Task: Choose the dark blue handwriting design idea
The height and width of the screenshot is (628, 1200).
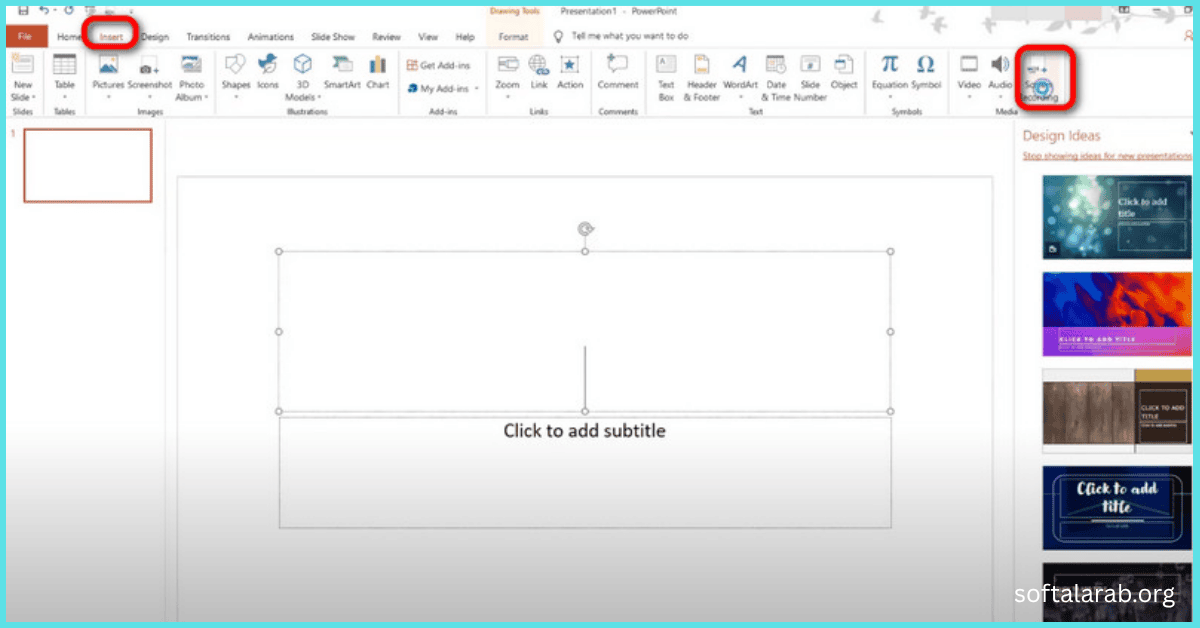Action: tap(1117, 508)
